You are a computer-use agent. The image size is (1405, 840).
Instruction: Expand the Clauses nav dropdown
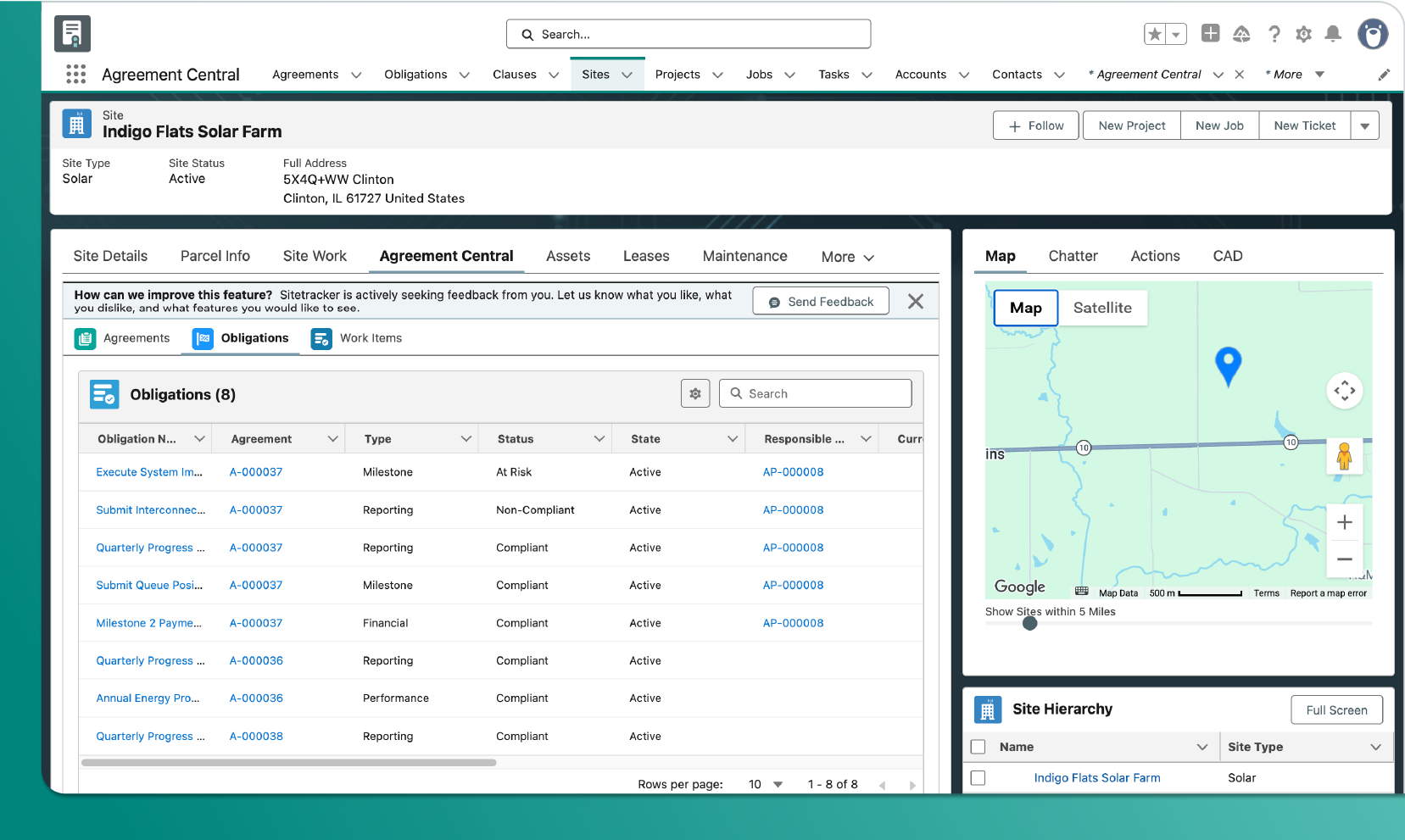554,75
